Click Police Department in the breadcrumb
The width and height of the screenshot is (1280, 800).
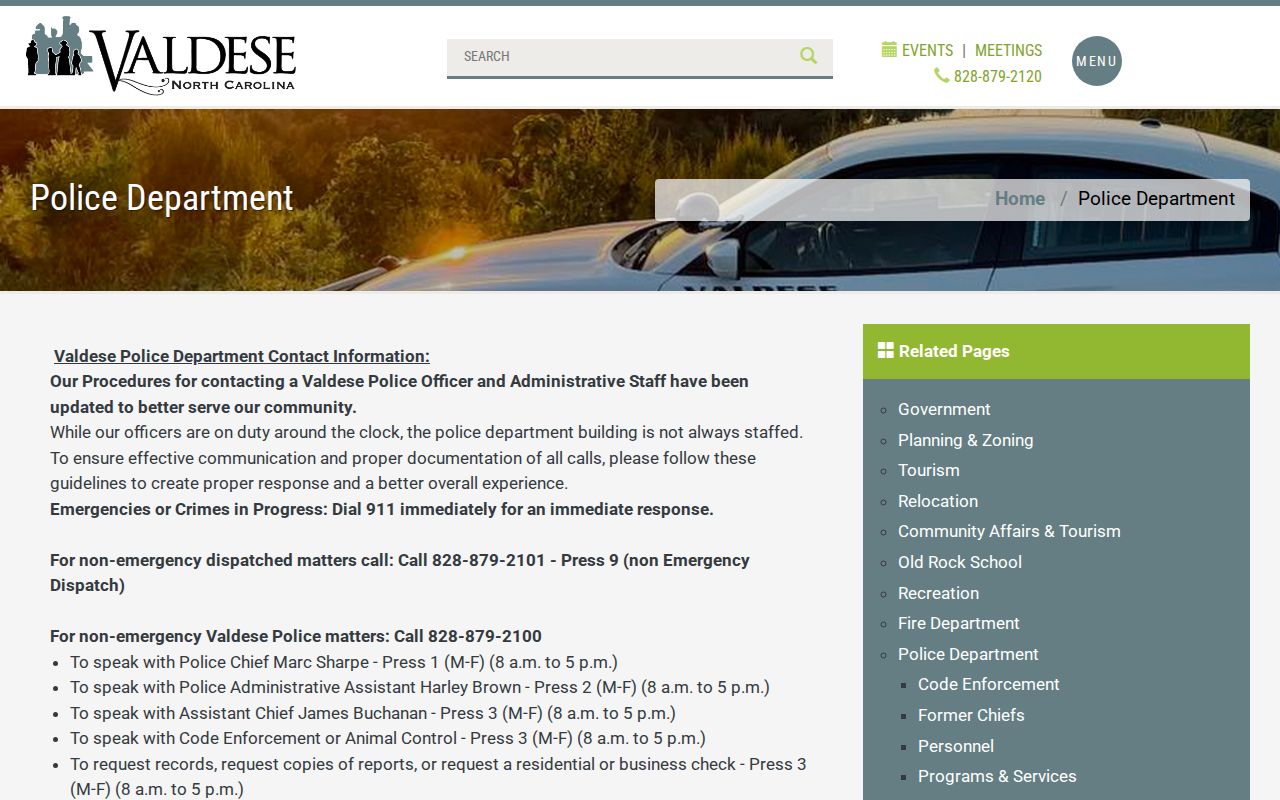[1156, 198]
